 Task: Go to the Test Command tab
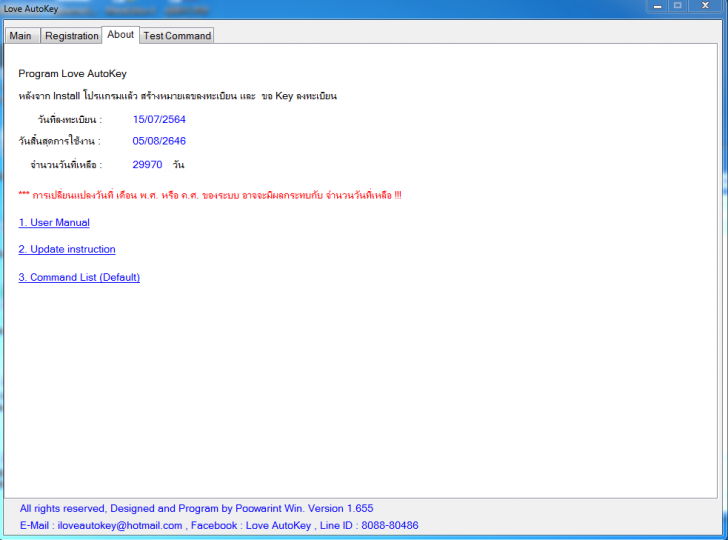(x=177, y=36)
